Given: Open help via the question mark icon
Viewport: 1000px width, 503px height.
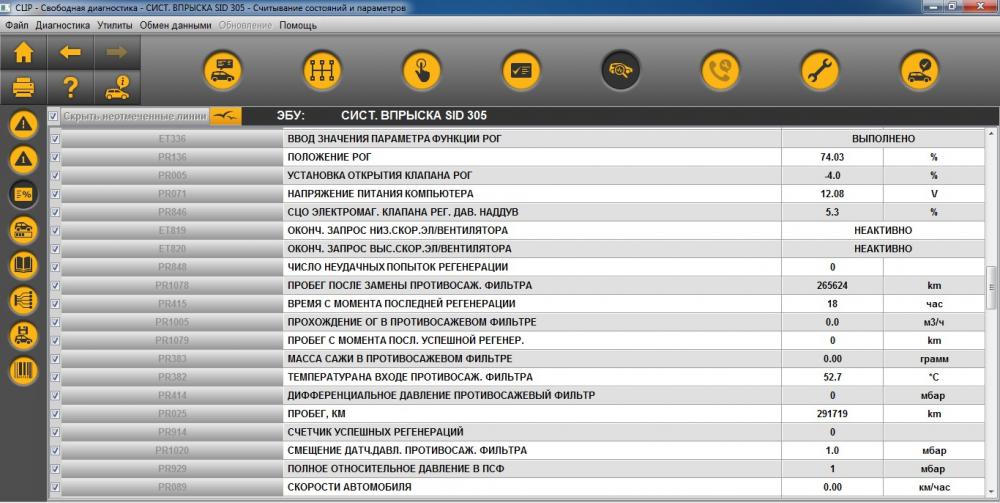Looking at the screenshot, I should 70,87.
